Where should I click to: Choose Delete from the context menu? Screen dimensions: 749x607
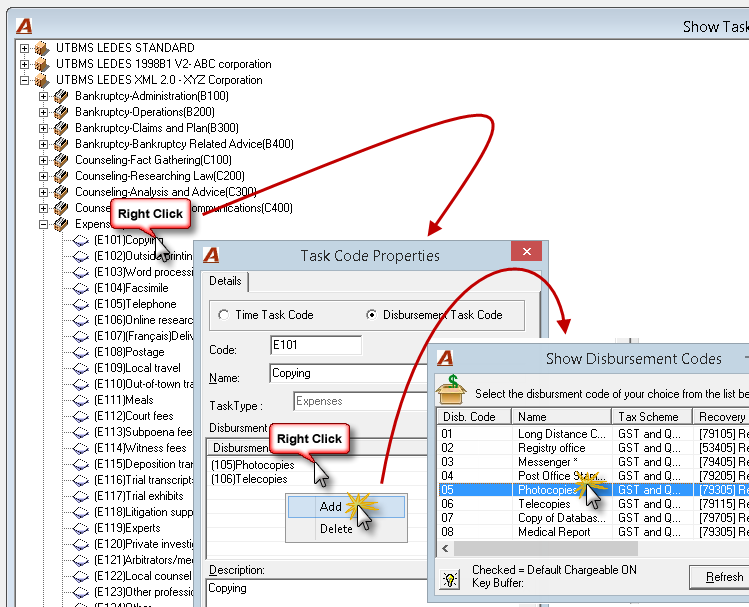346,529
